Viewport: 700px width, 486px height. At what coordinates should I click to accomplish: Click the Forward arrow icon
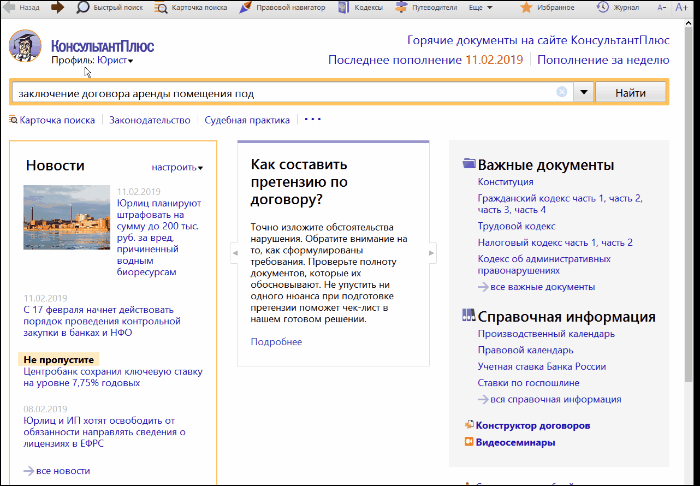point(57,7)
